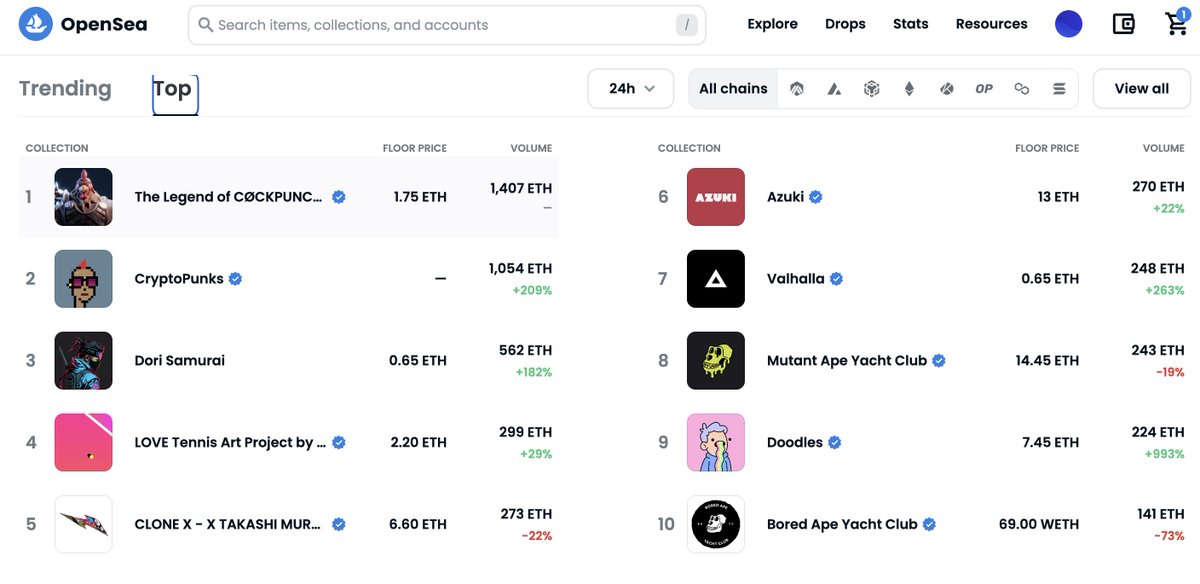The height and width of the screenshot is (584, 1200).
Task: Click verified badge next to Doodles
Action: click(x=835, y=442)
